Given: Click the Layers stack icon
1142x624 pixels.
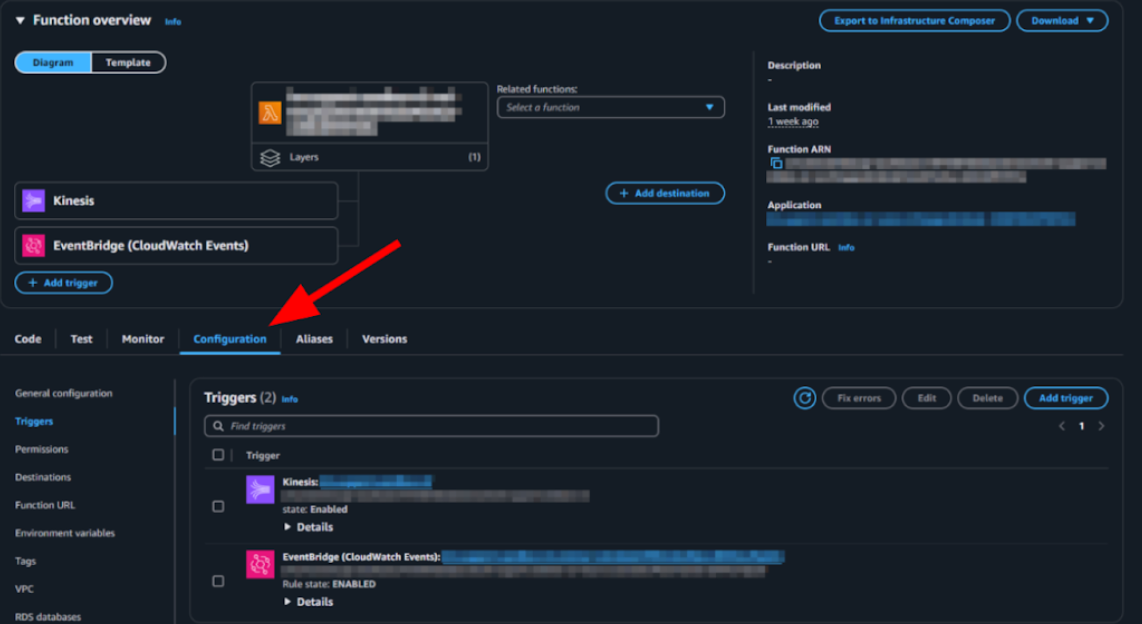Looking at the screenshot, I should [270, 158].
